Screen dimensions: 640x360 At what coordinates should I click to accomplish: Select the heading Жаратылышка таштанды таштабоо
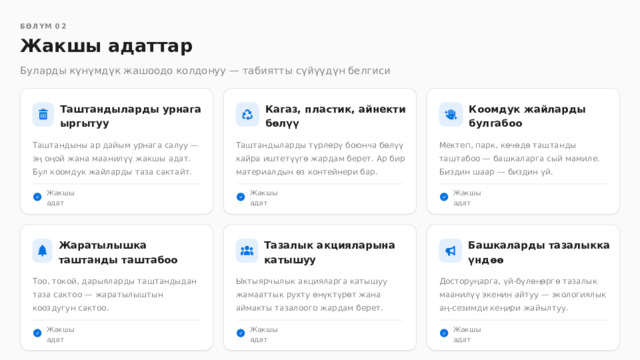(x=118, y=252)
